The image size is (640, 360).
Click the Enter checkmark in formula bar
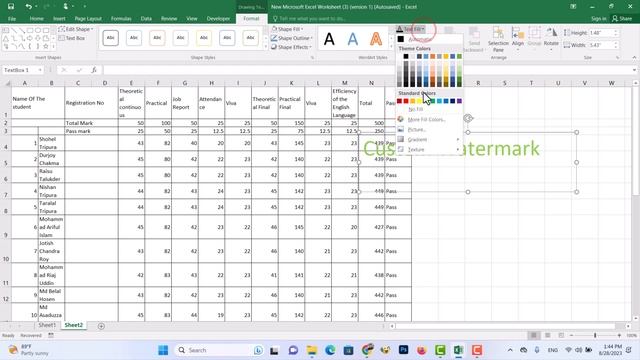pyautogui.click(x=79, y=70)
